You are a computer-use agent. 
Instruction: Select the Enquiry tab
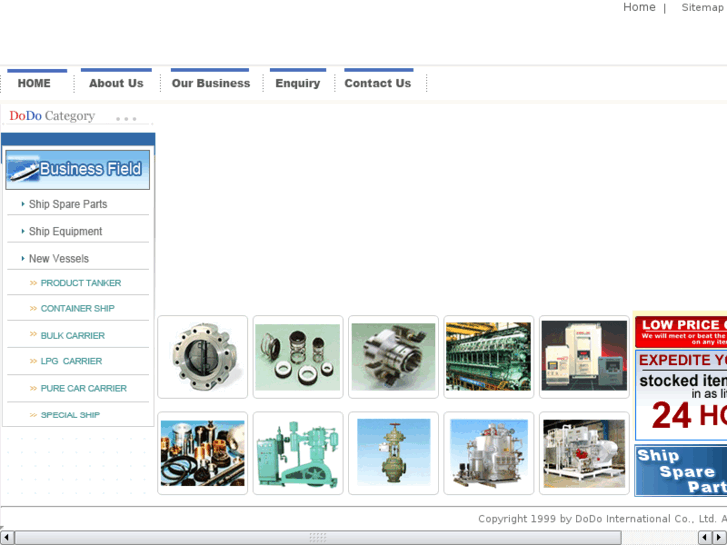click(298, 83)
